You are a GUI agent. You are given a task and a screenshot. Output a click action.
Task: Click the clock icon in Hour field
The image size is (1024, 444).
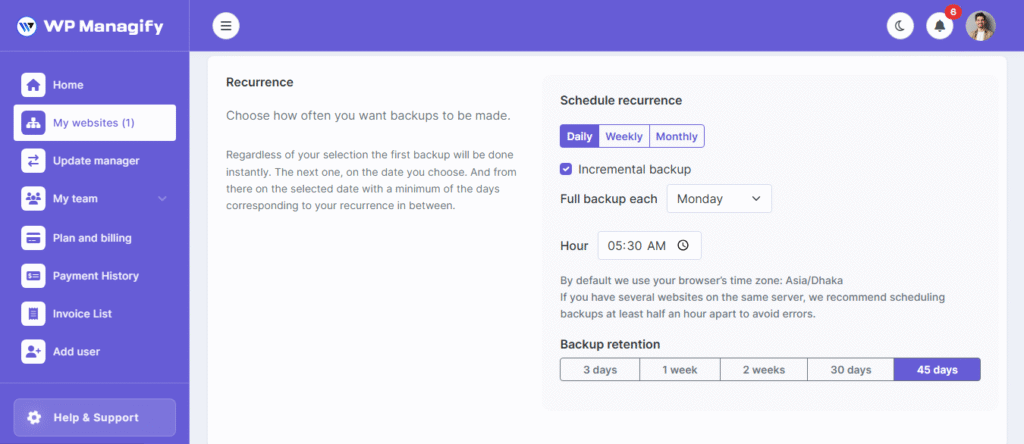[682, 246]
